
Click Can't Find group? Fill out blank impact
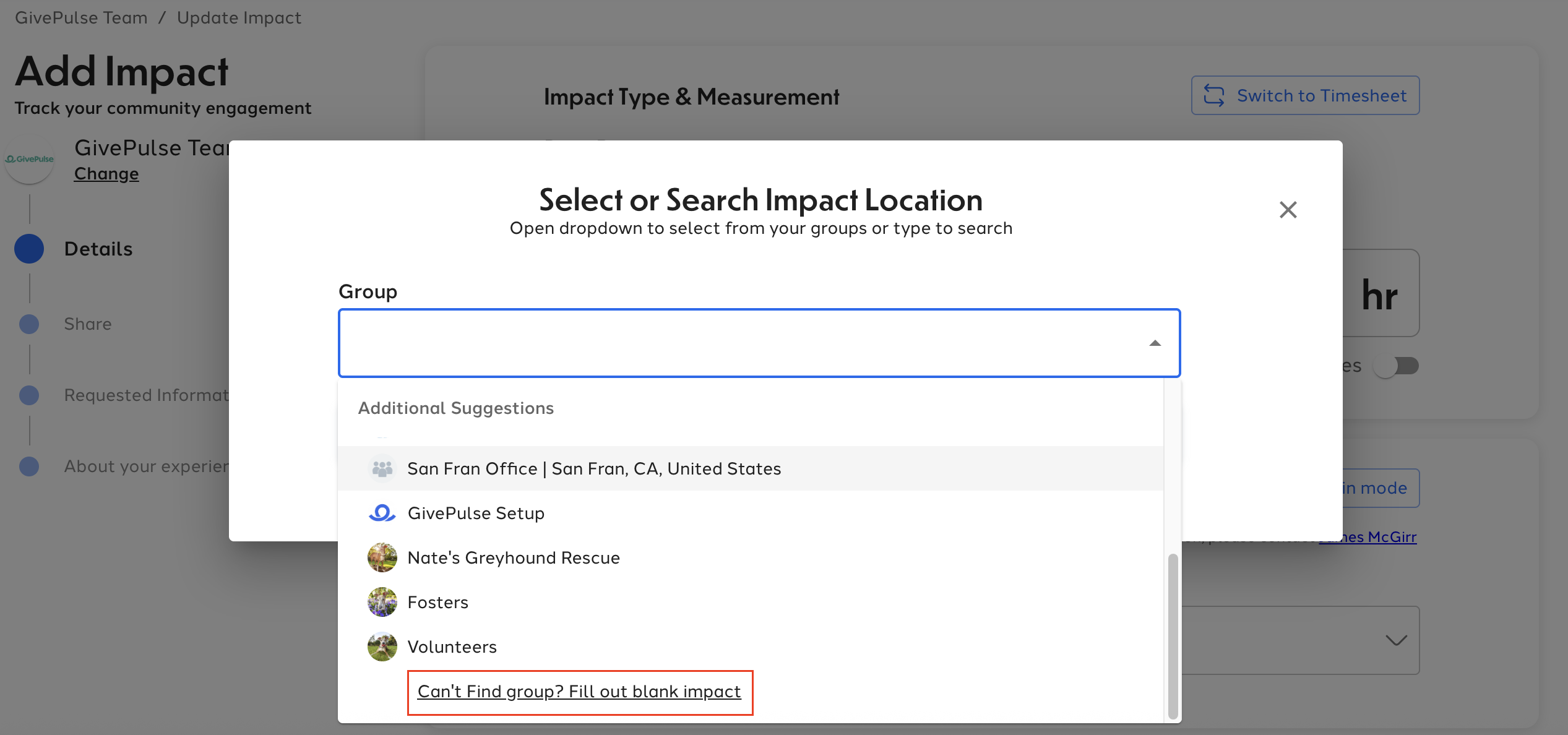tap(579, 692)
